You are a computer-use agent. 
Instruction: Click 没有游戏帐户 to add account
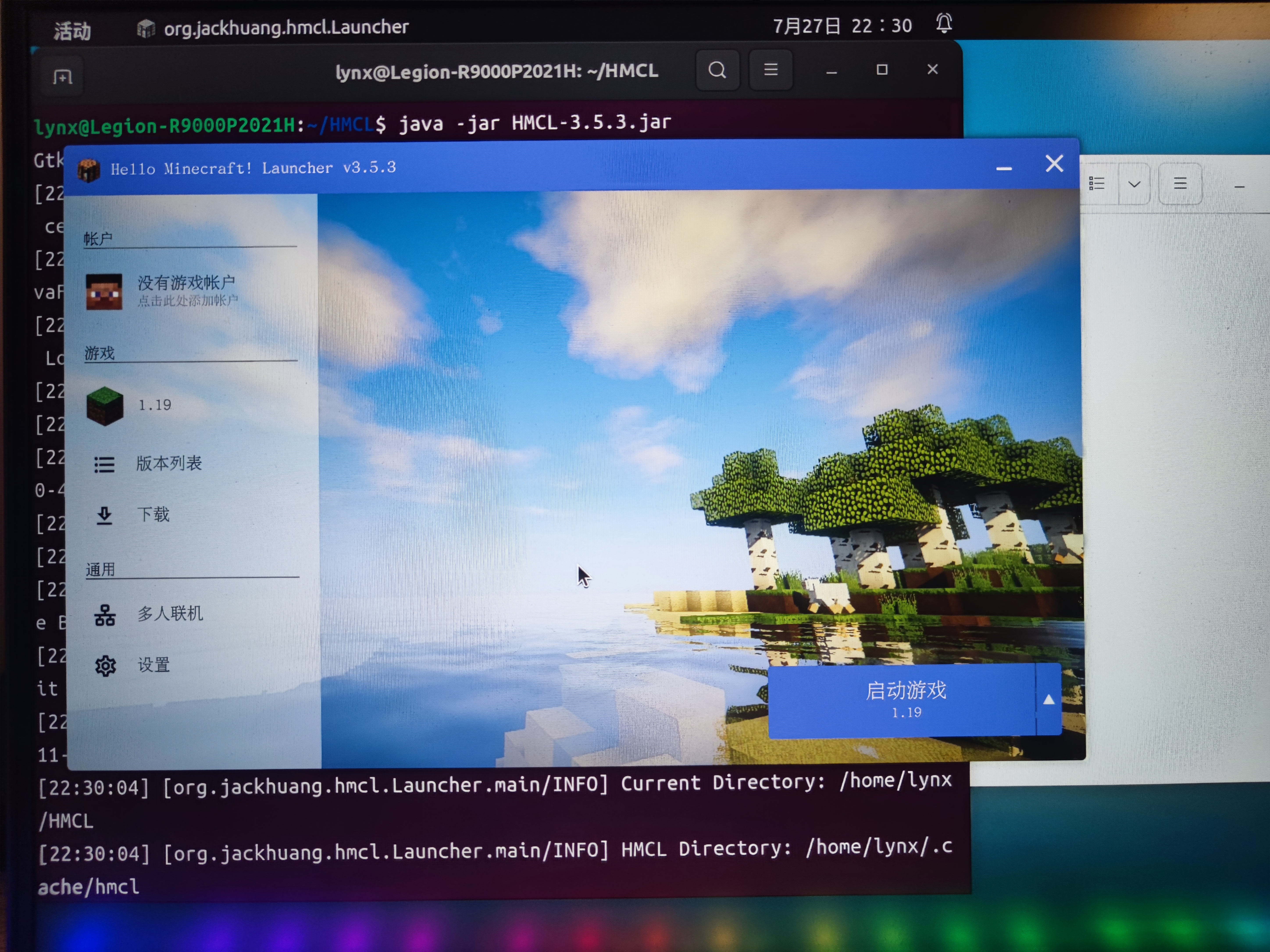click(x=186, y=282)
